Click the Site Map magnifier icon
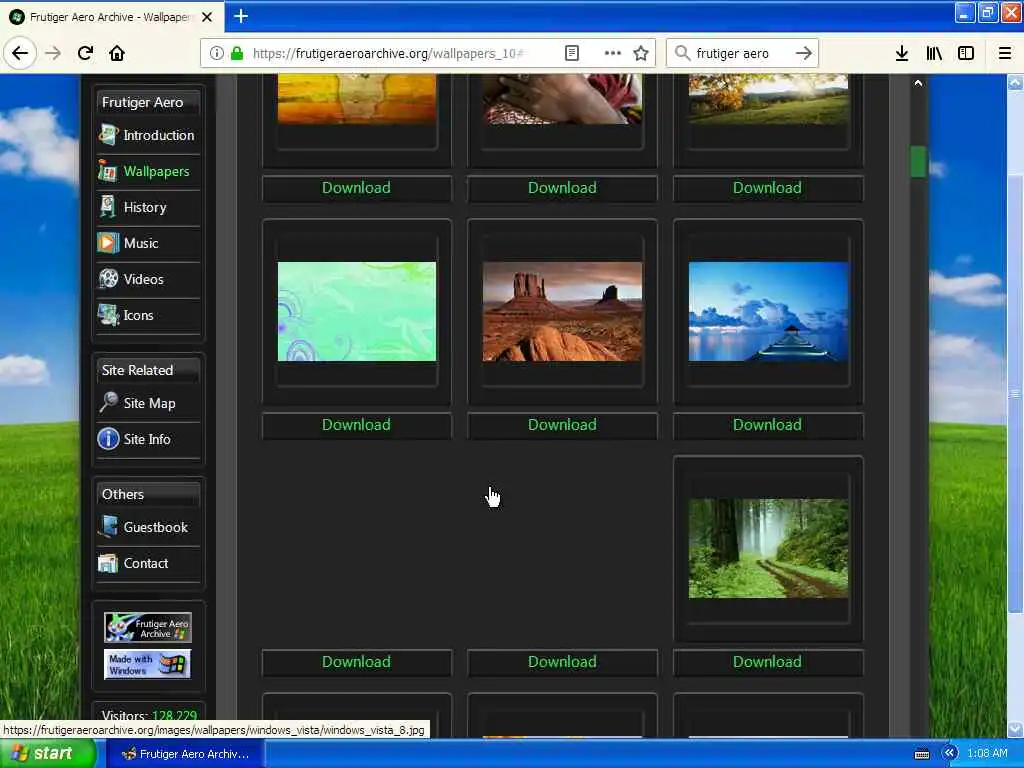This screenshot has width=1024, height=768. pyautogui.click(x=108, y=402)
